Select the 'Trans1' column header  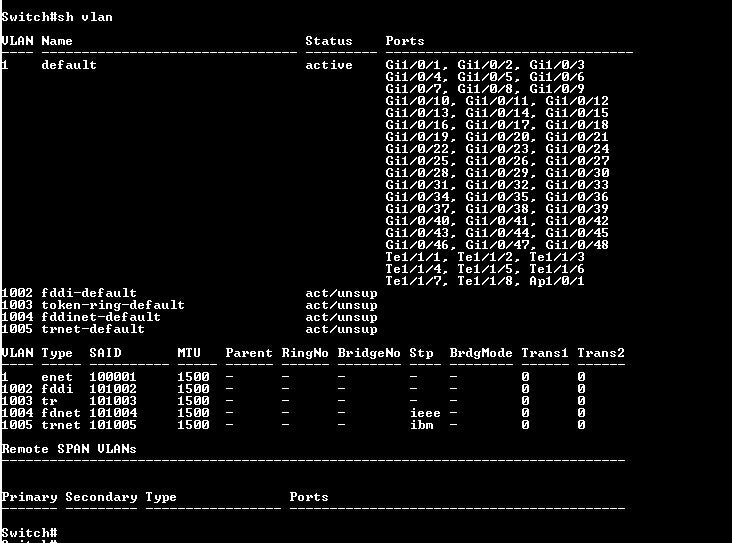(545, 353)
